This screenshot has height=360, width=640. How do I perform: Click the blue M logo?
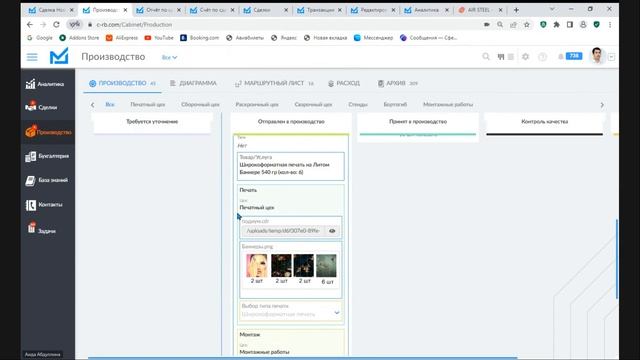pos(59,56)
